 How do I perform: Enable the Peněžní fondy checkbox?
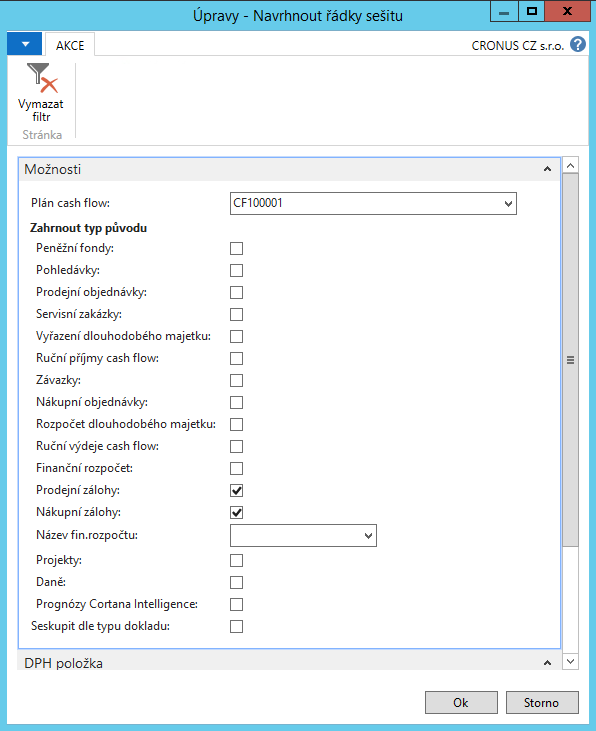point(236,248)
